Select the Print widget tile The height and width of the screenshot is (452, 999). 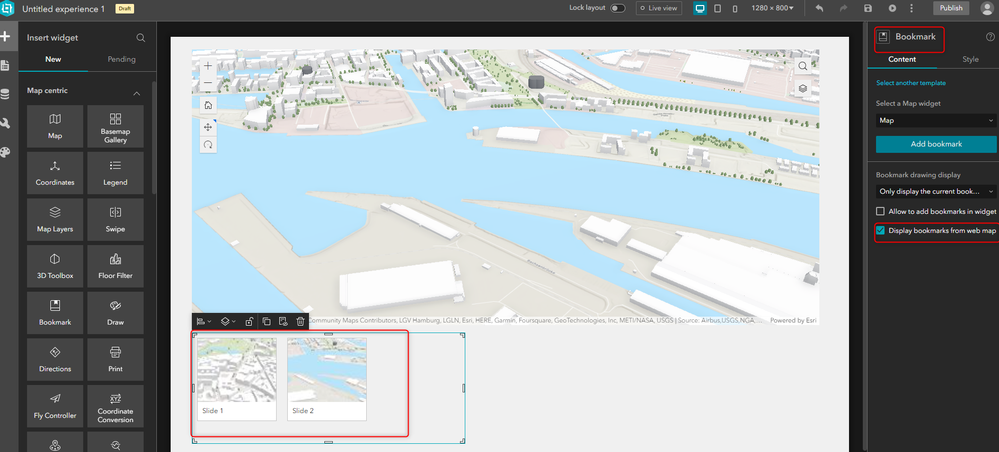click(115, 359)
